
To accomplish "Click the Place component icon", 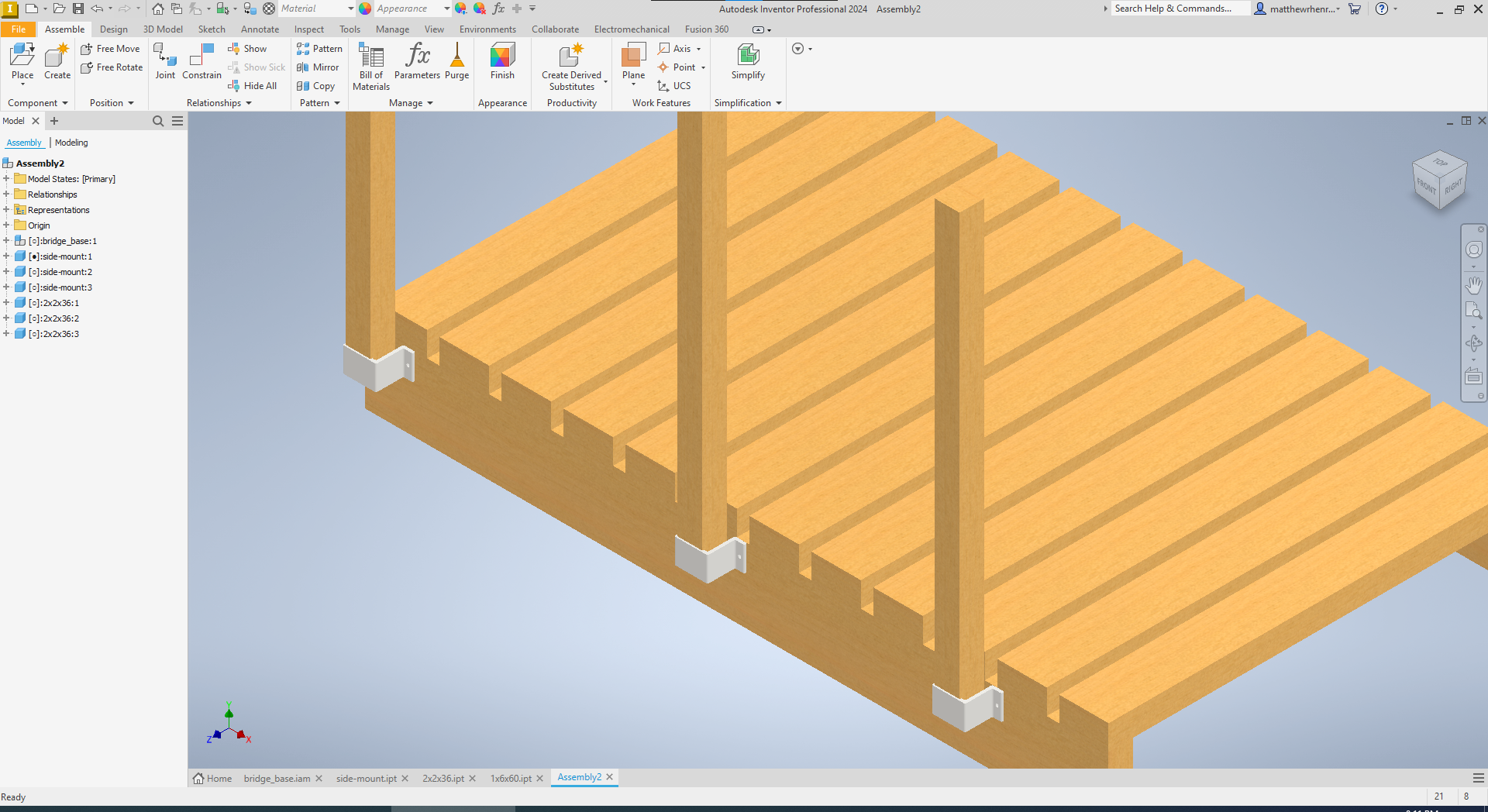I will coord(22,62).
